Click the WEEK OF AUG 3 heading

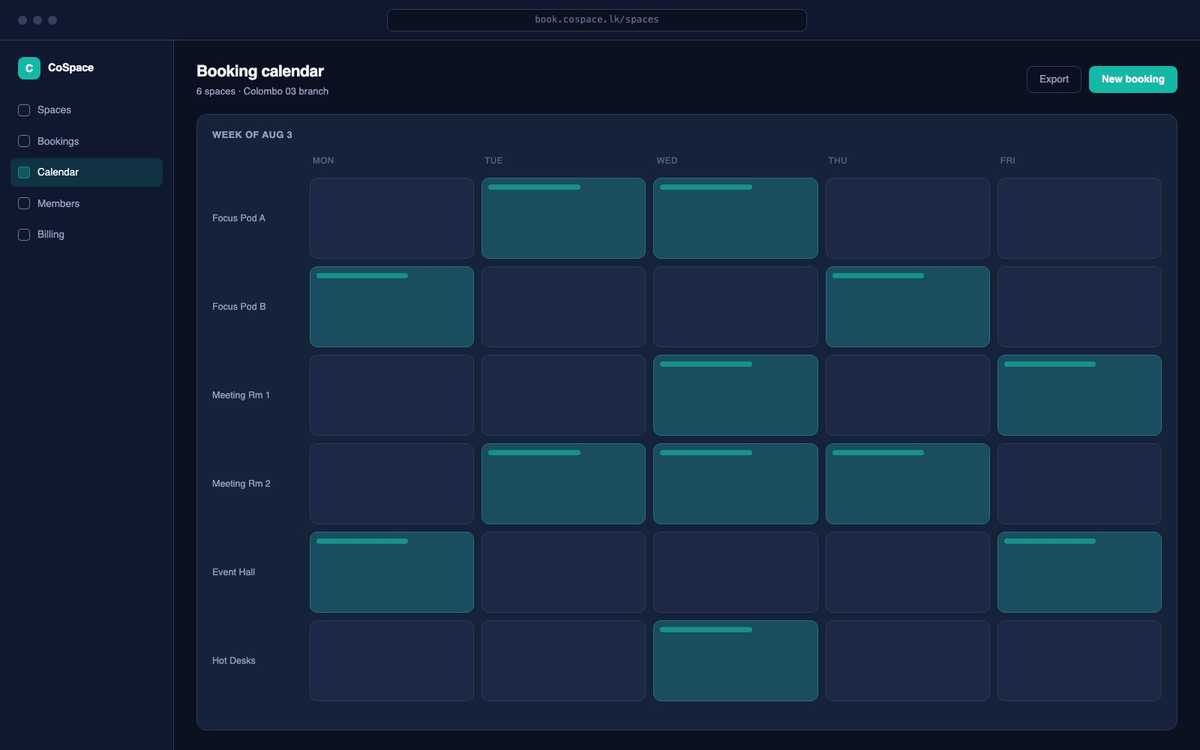click(x=252, y=135)
